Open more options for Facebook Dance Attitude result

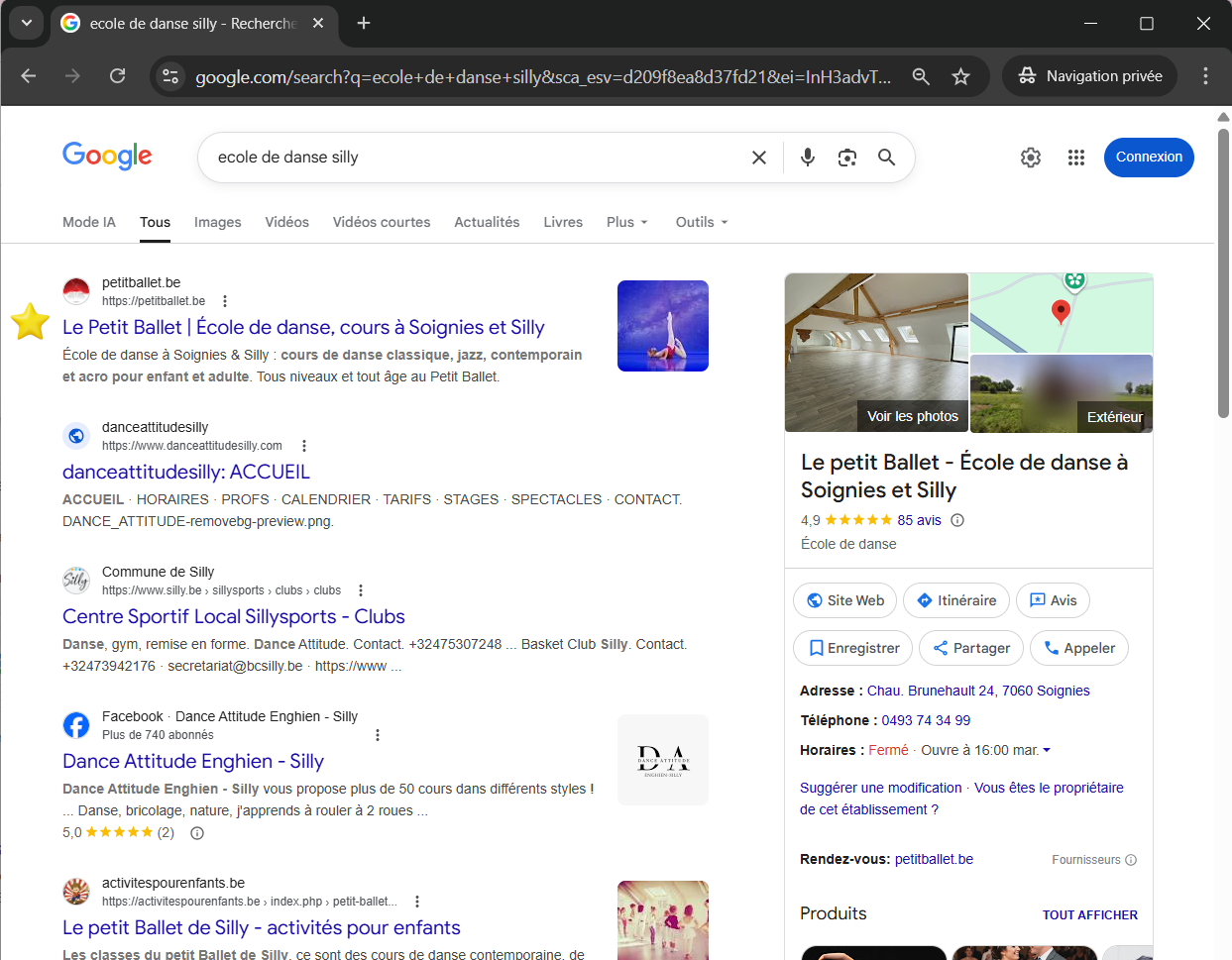pos(378,735)
